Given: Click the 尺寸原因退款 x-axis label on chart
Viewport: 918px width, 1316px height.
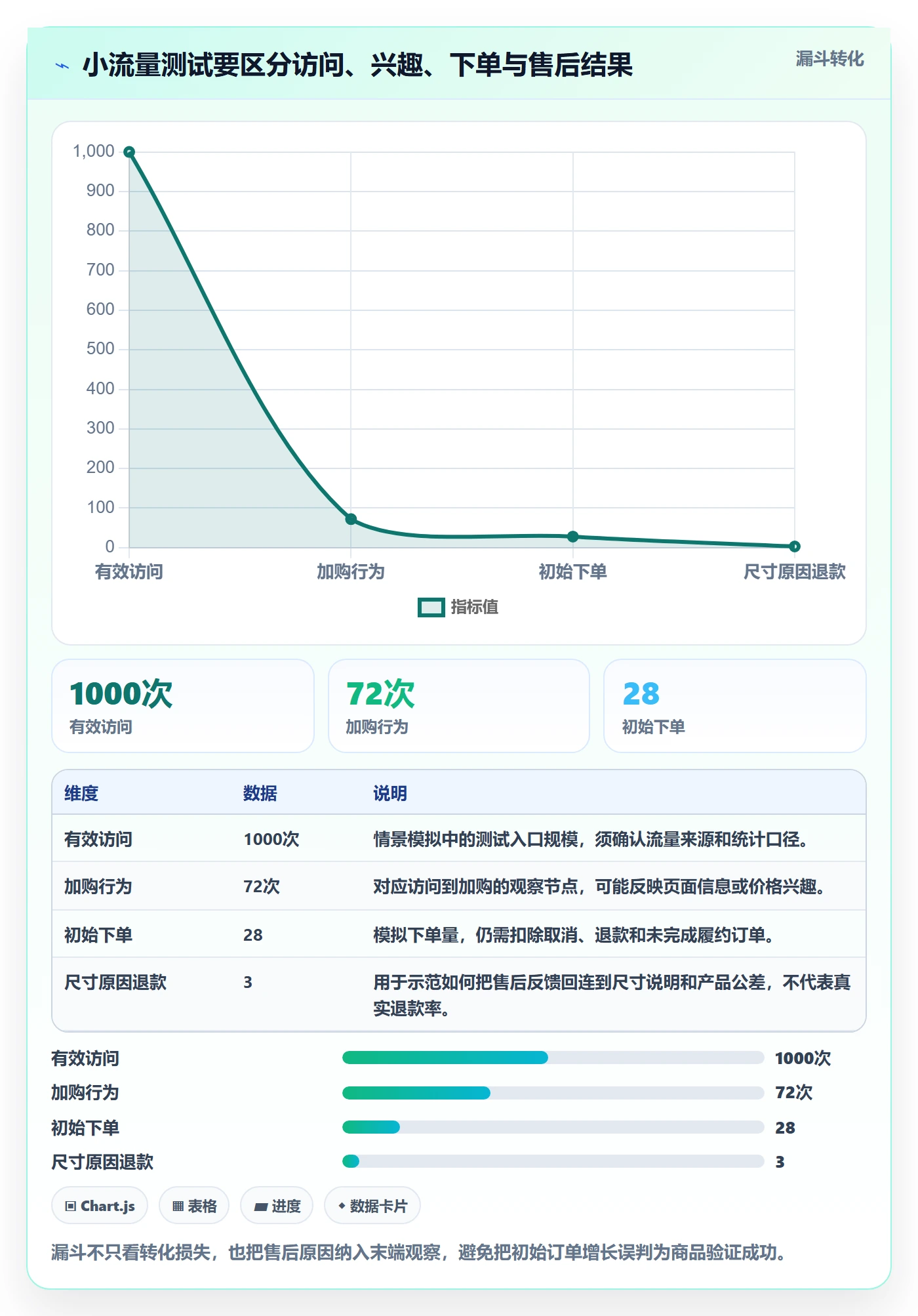Looking at the screenshot, I should 794,572.
